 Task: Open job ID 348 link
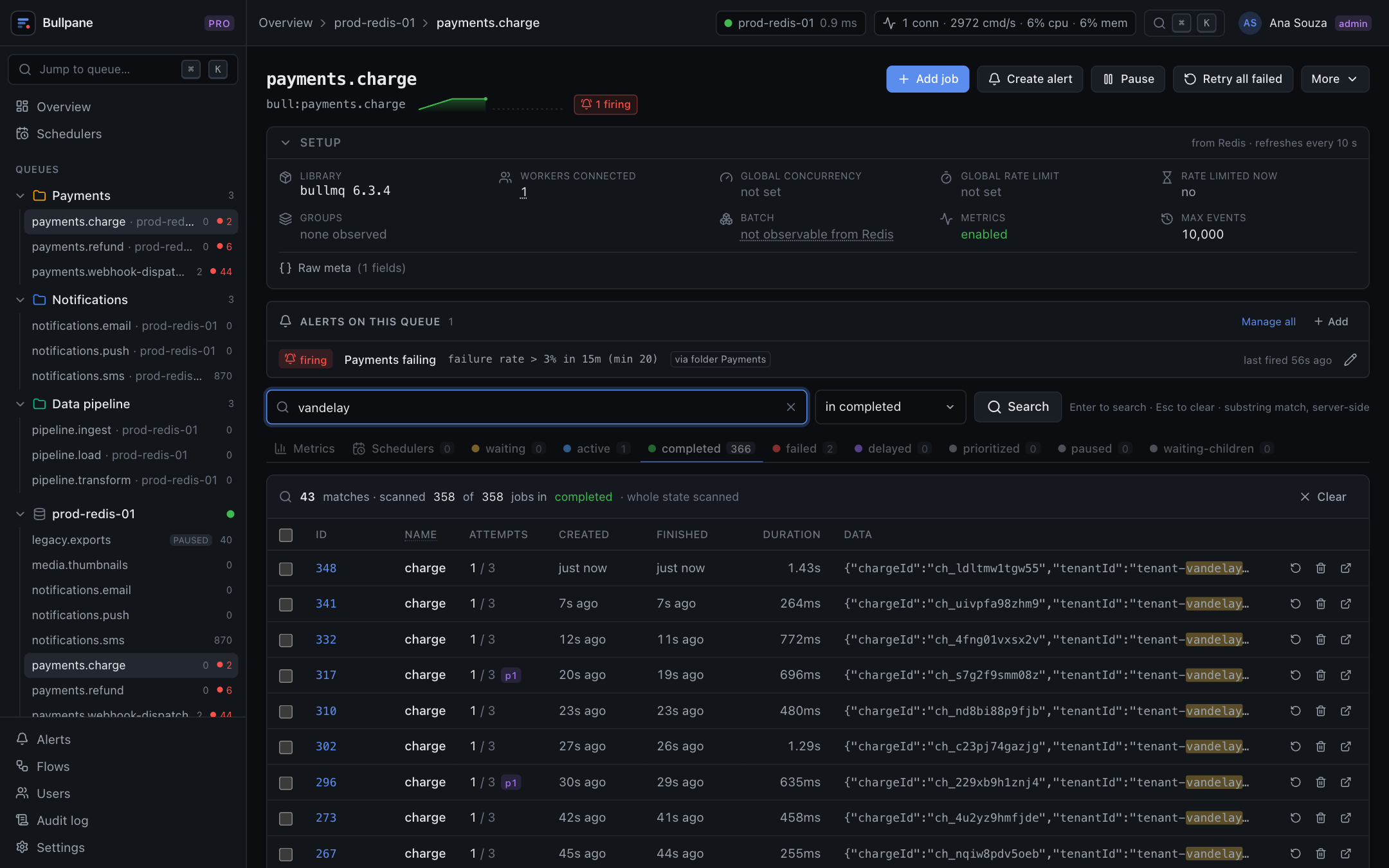coord(326,568)
